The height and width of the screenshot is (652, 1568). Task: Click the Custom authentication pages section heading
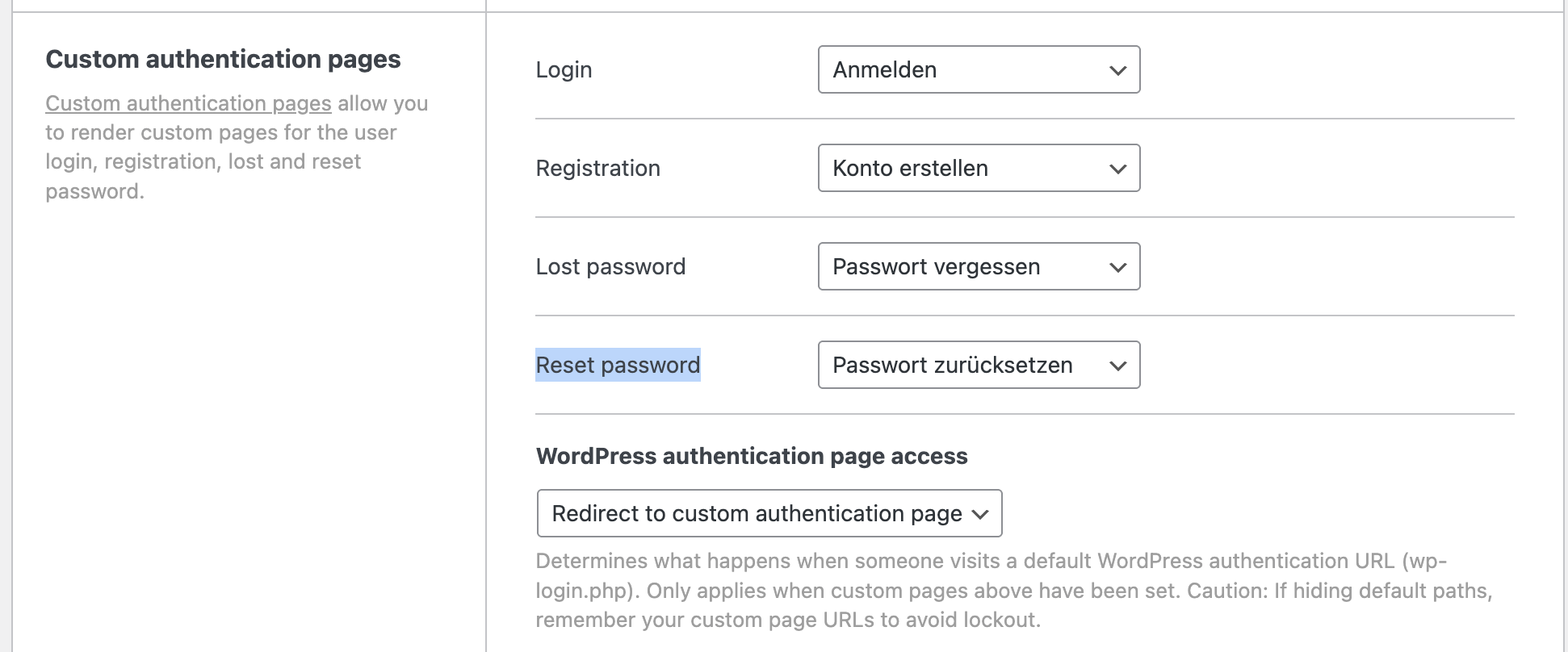pos(223,60)
